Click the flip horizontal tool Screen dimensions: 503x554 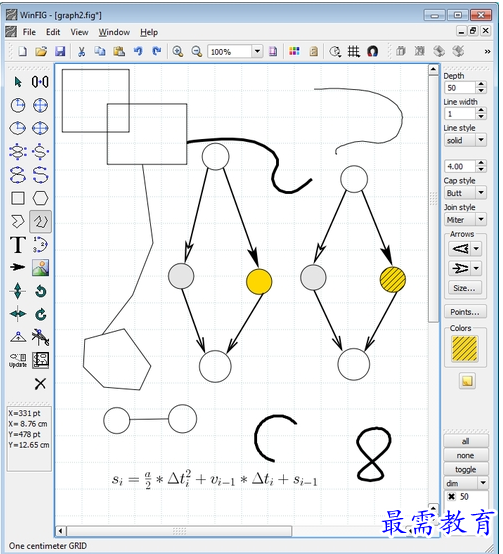pyautogui.click(x=18, y=314)
